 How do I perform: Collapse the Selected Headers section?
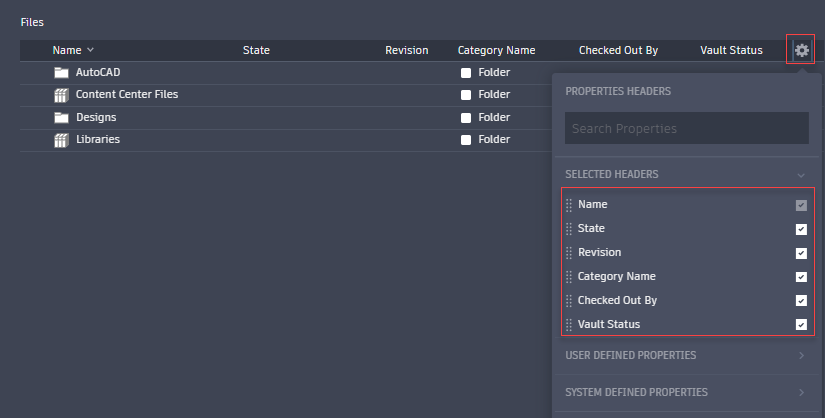(x=801, y=175)
